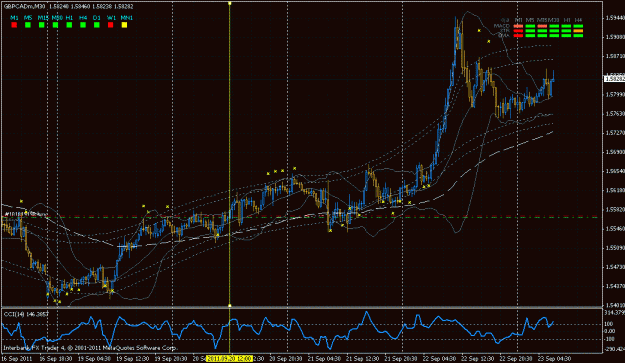Click the EMA M15 green signal bar
The image size is (625, 363).
pyautogui.click(x=542, y=35)
